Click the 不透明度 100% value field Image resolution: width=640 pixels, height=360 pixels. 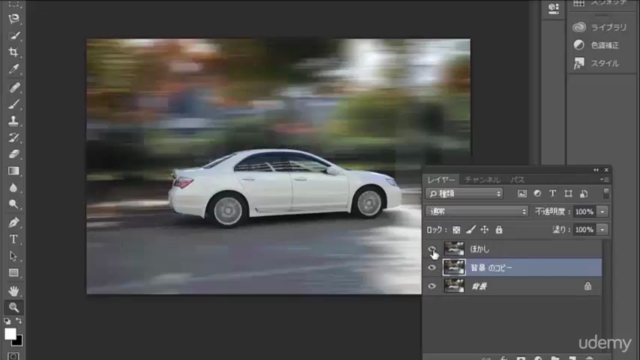[584, 211]
